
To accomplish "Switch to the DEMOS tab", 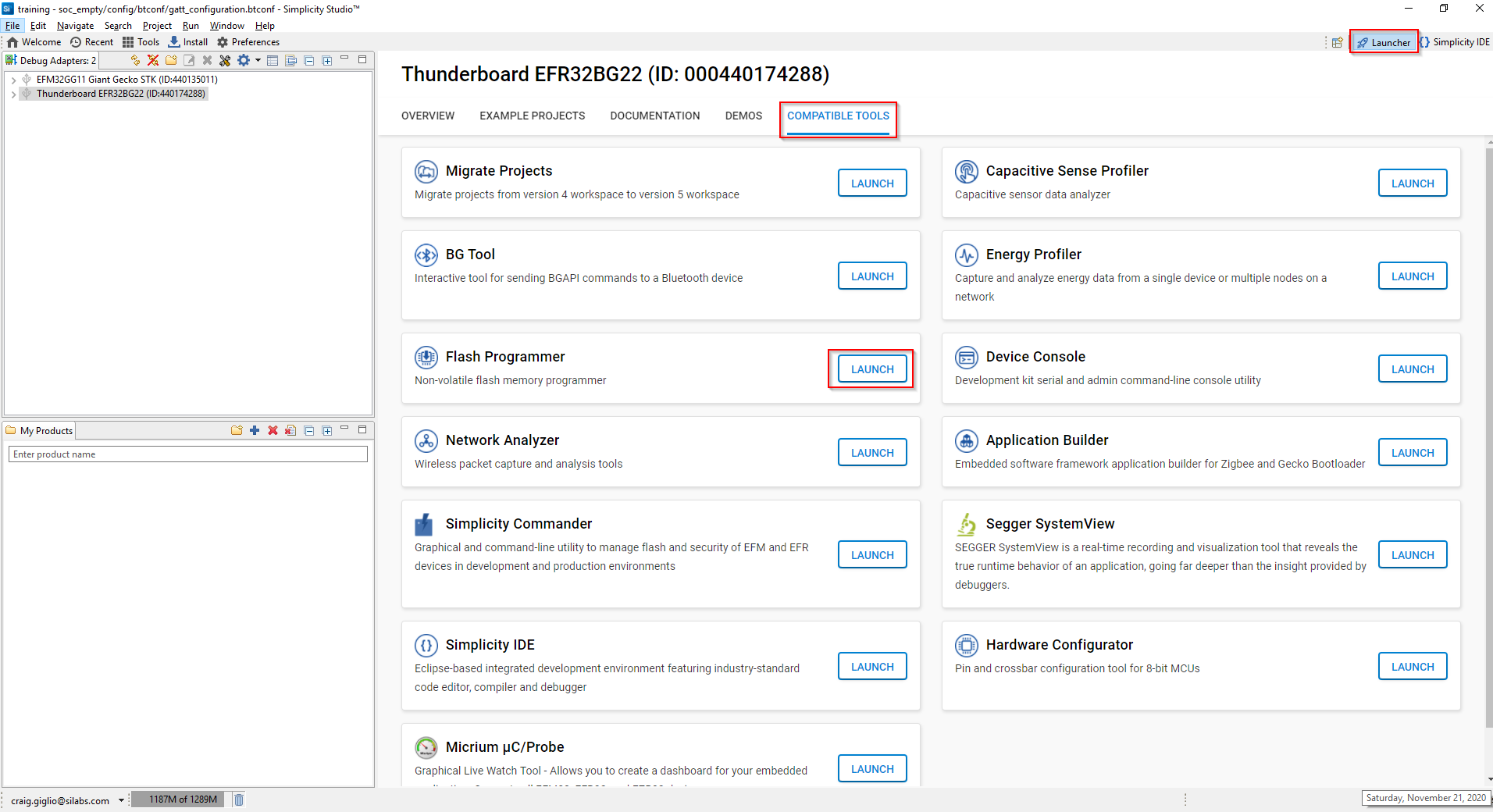I will (743, 116).
